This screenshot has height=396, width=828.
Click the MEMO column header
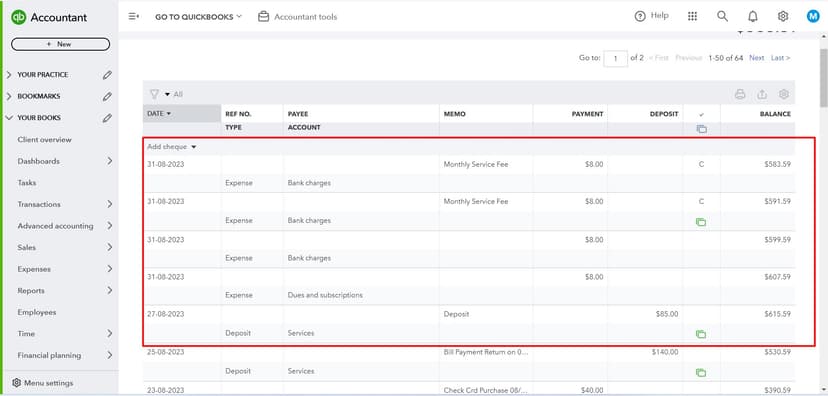coord(455,114)
